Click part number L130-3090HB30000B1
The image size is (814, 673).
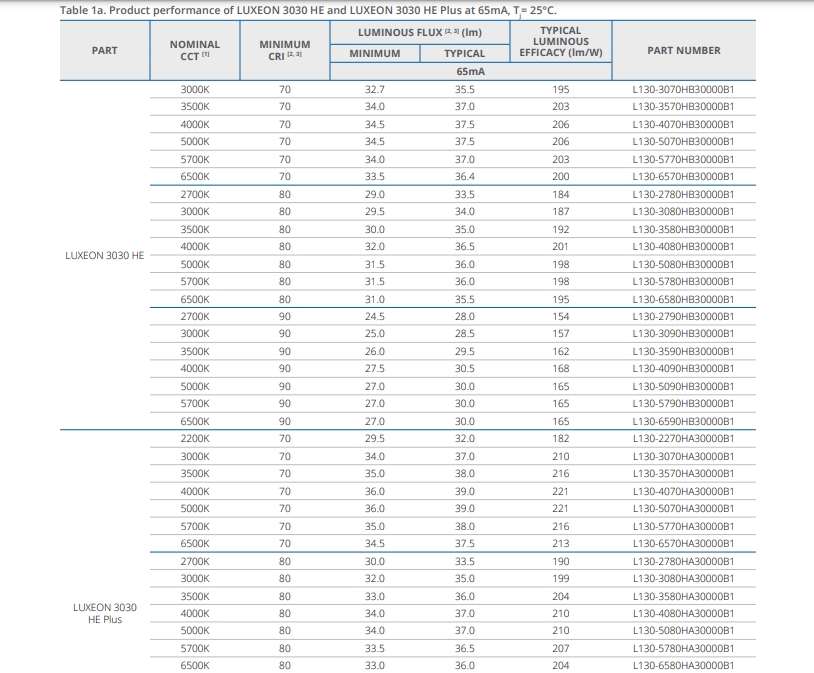coord(683,333)
